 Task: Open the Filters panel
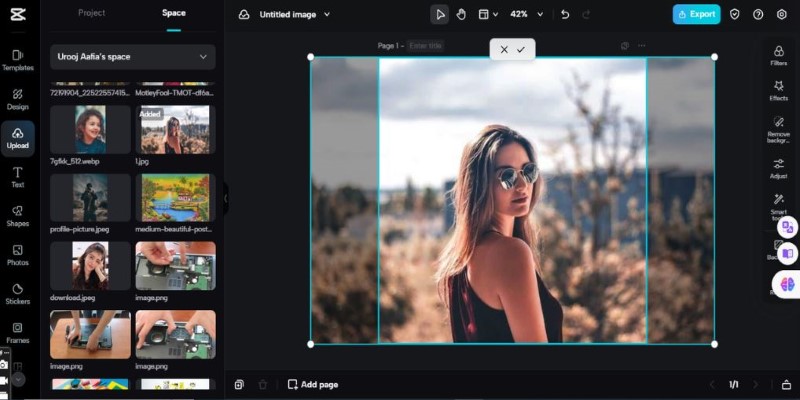778,55
